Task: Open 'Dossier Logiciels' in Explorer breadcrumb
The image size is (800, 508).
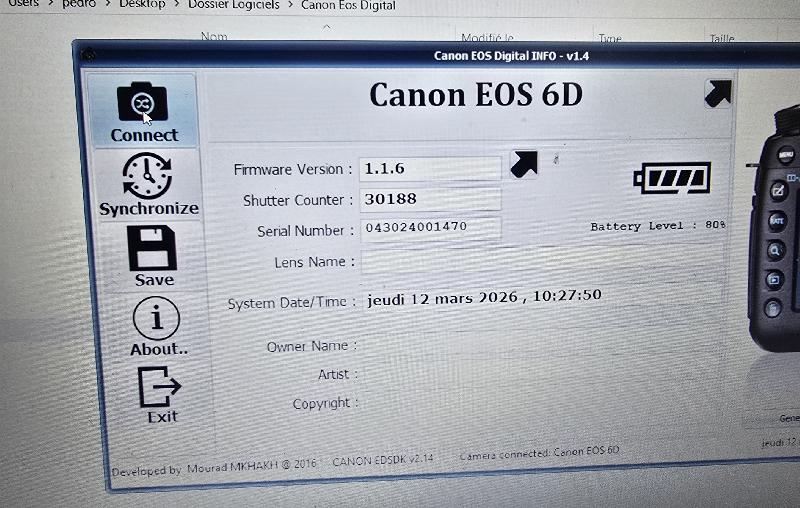Action: pos(234,5)
